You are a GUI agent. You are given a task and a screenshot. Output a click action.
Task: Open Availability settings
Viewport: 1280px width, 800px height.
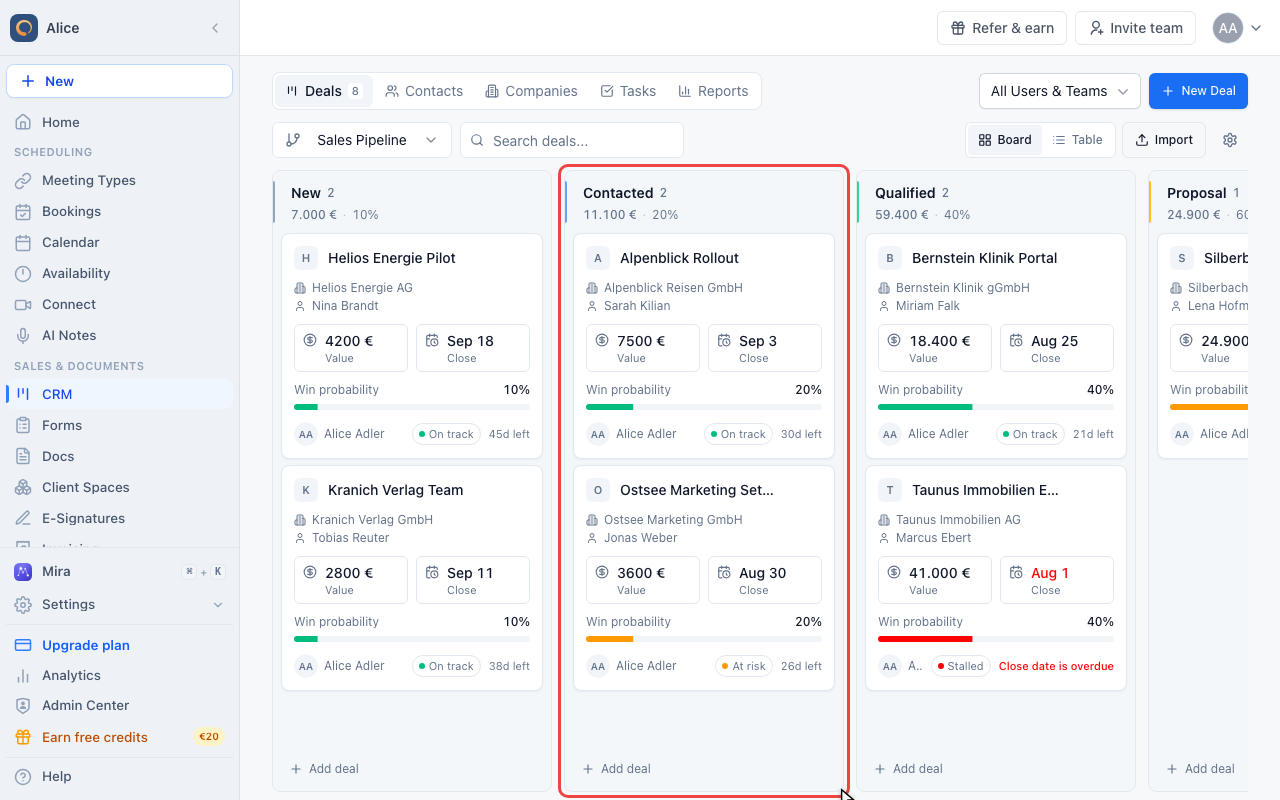(119, 273)
